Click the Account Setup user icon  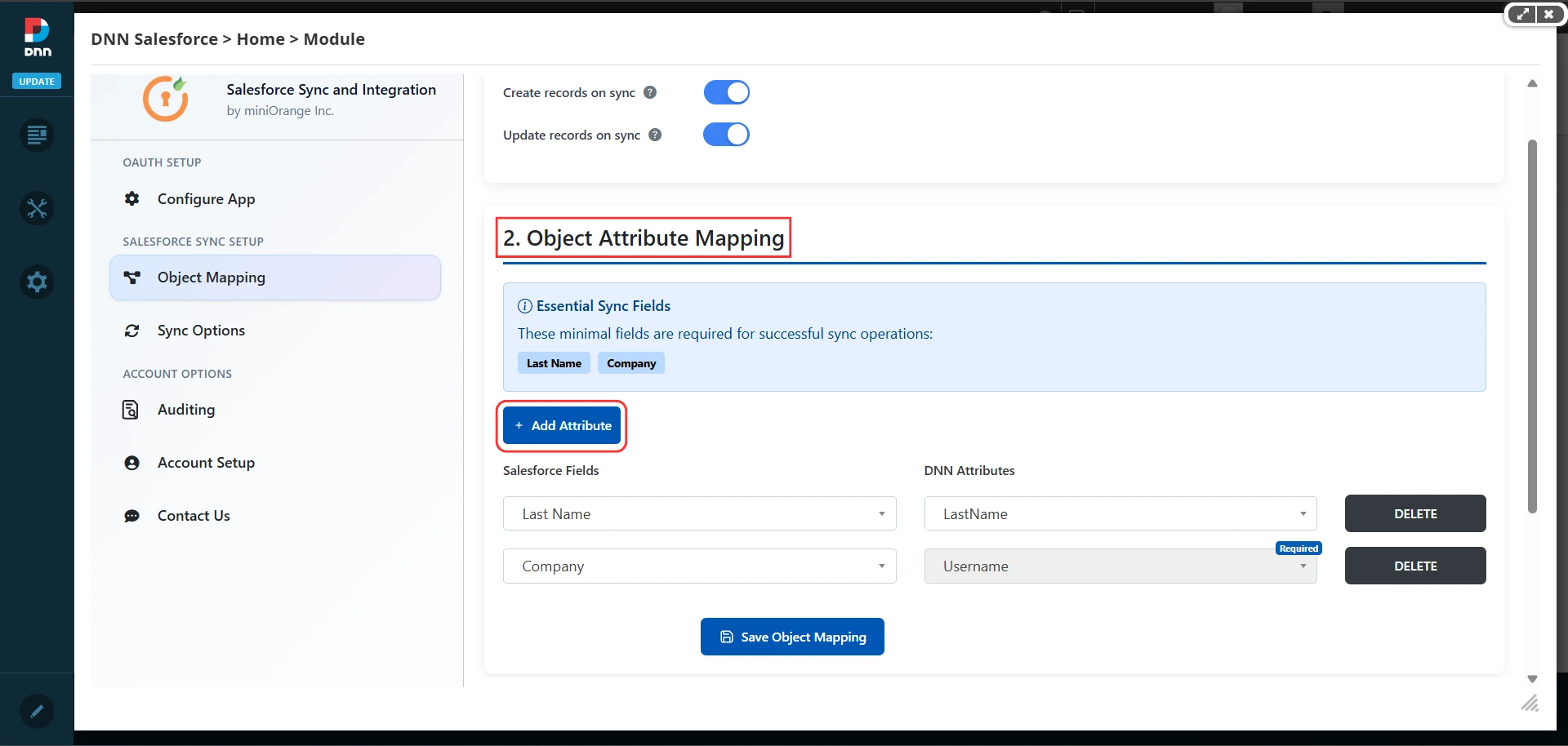(x=131, y=463)
